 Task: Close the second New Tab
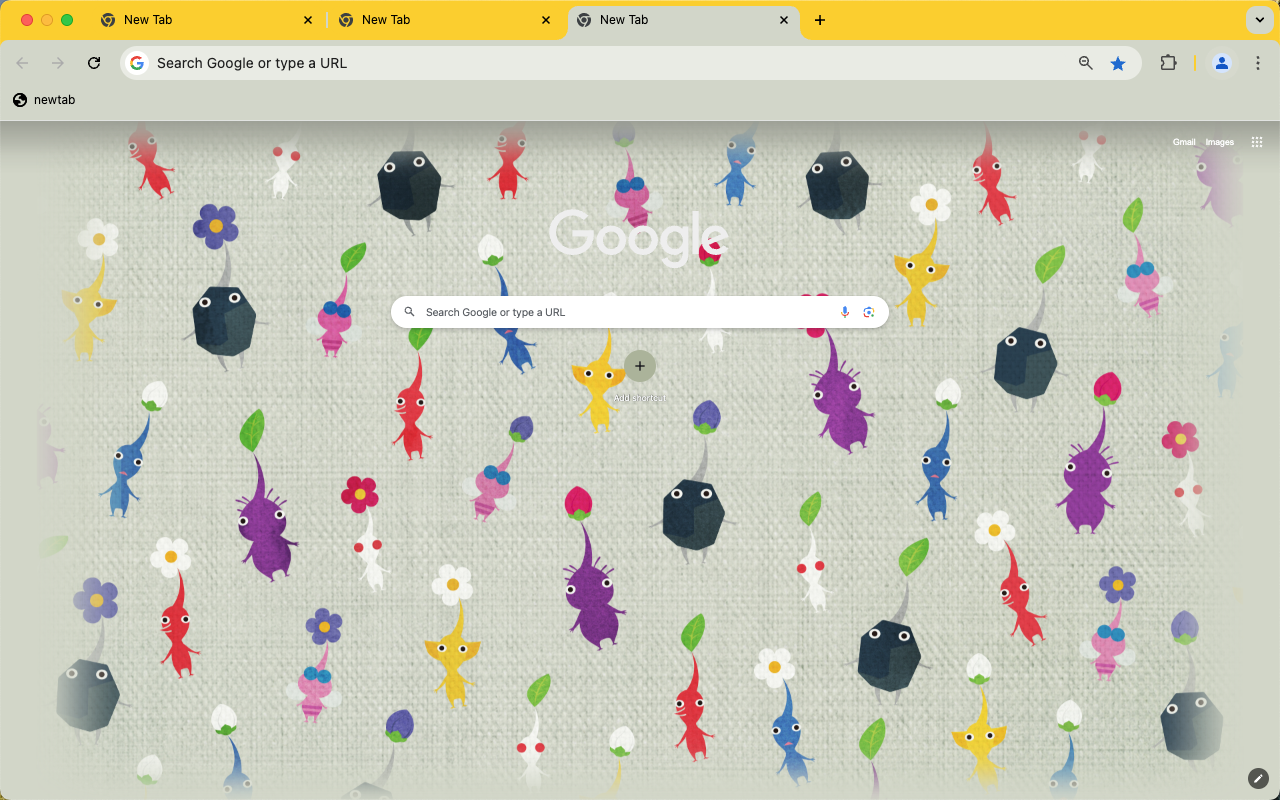(545, 20)
